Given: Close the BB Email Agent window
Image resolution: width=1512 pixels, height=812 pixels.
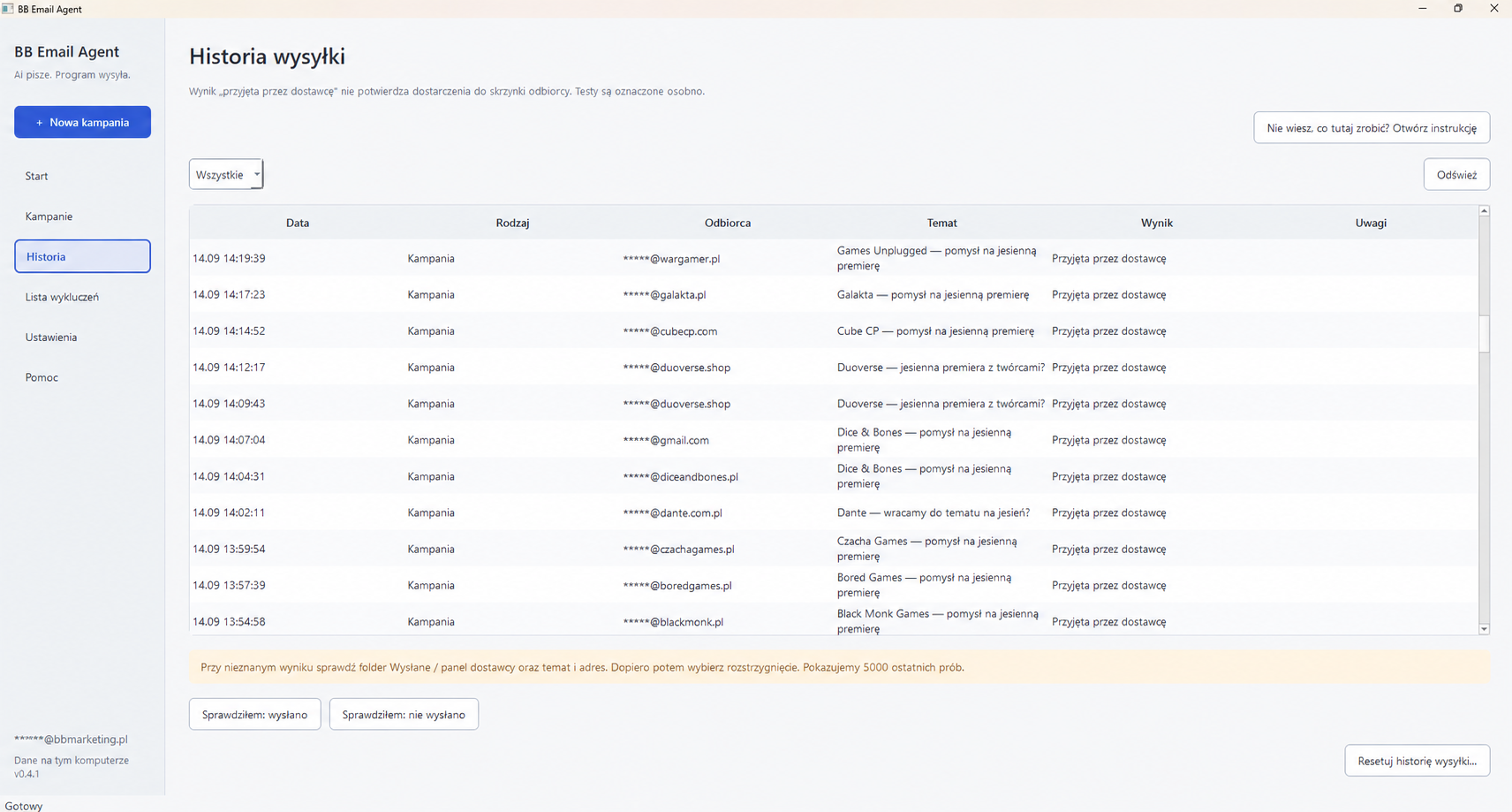Looking at the screenshot, I should click(x=1493, y=9).
